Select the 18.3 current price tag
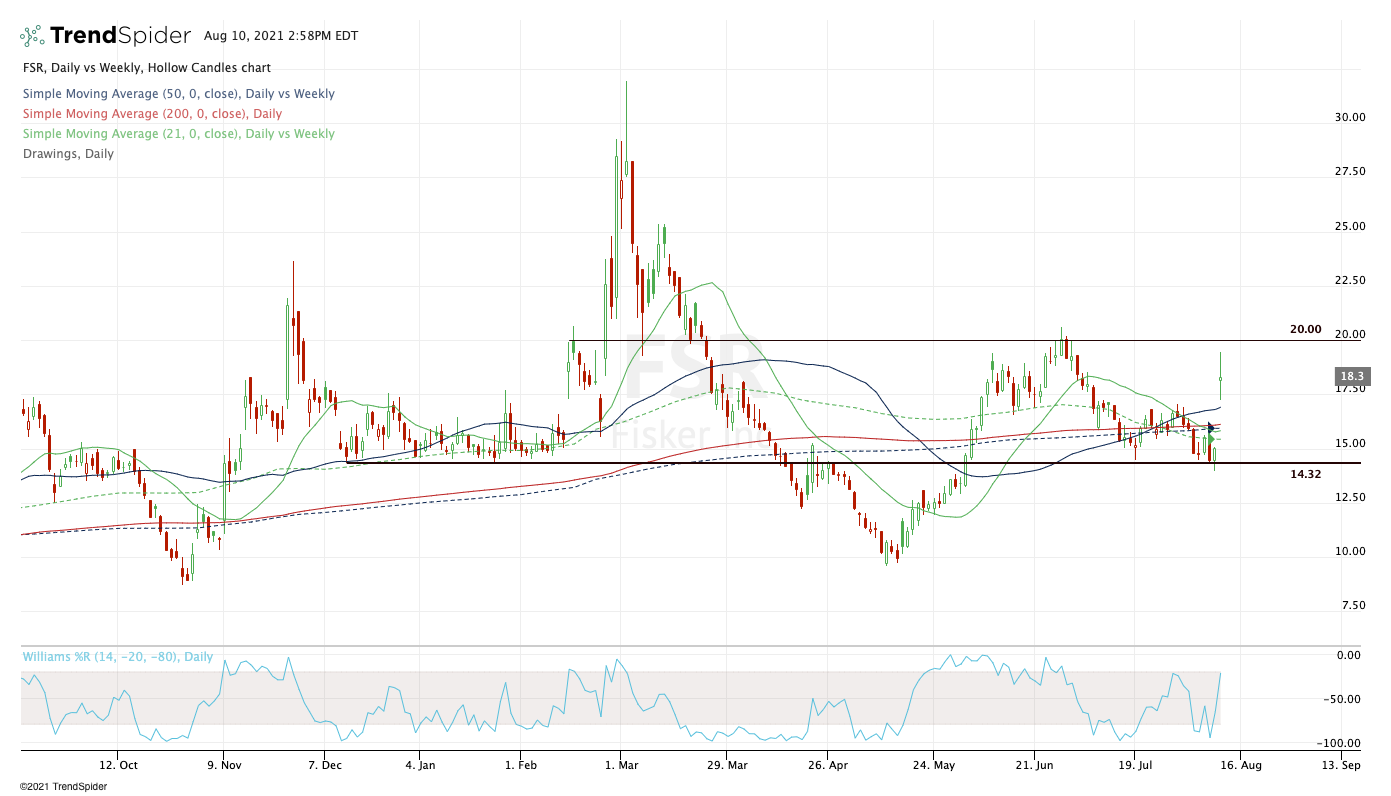1391x796 pixels. click(1351, 377)
